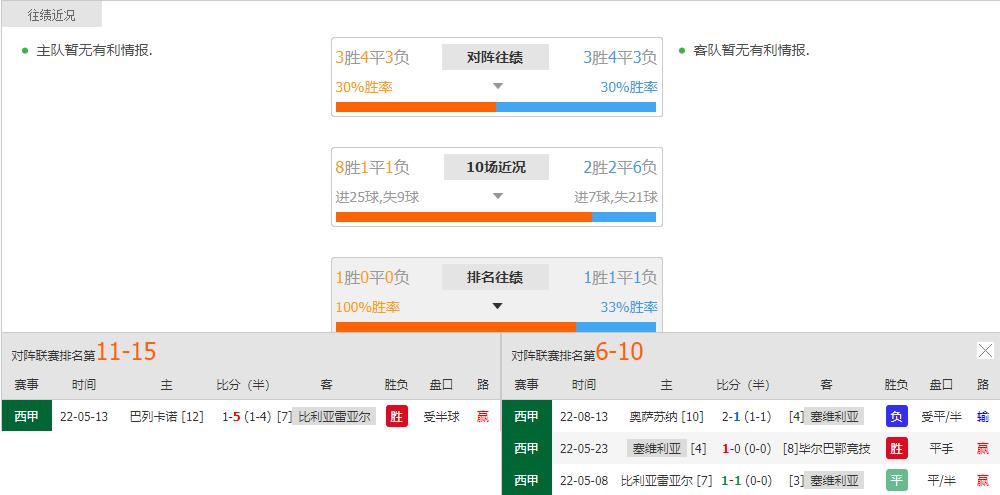Click the orange bar under 对阵往绩
Screen dimensions: 1000x495
click(x=416, y=107)
